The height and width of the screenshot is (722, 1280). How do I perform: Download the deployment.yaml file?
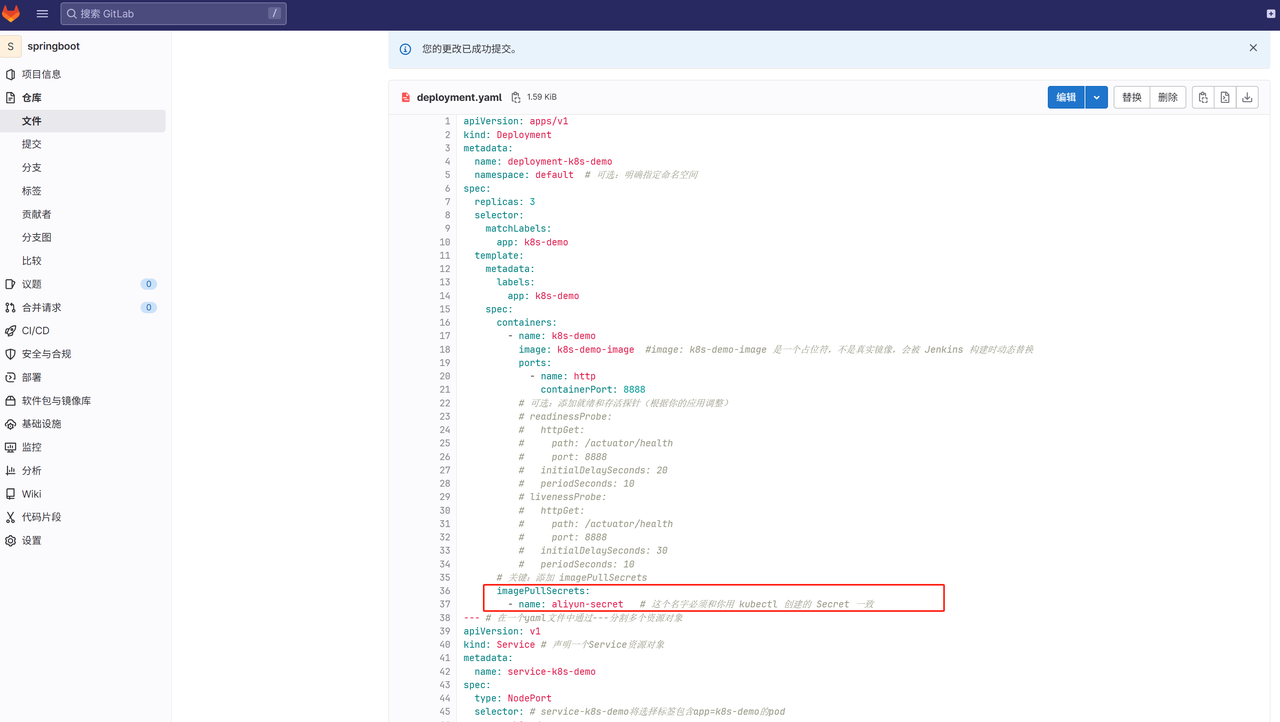1247,97
